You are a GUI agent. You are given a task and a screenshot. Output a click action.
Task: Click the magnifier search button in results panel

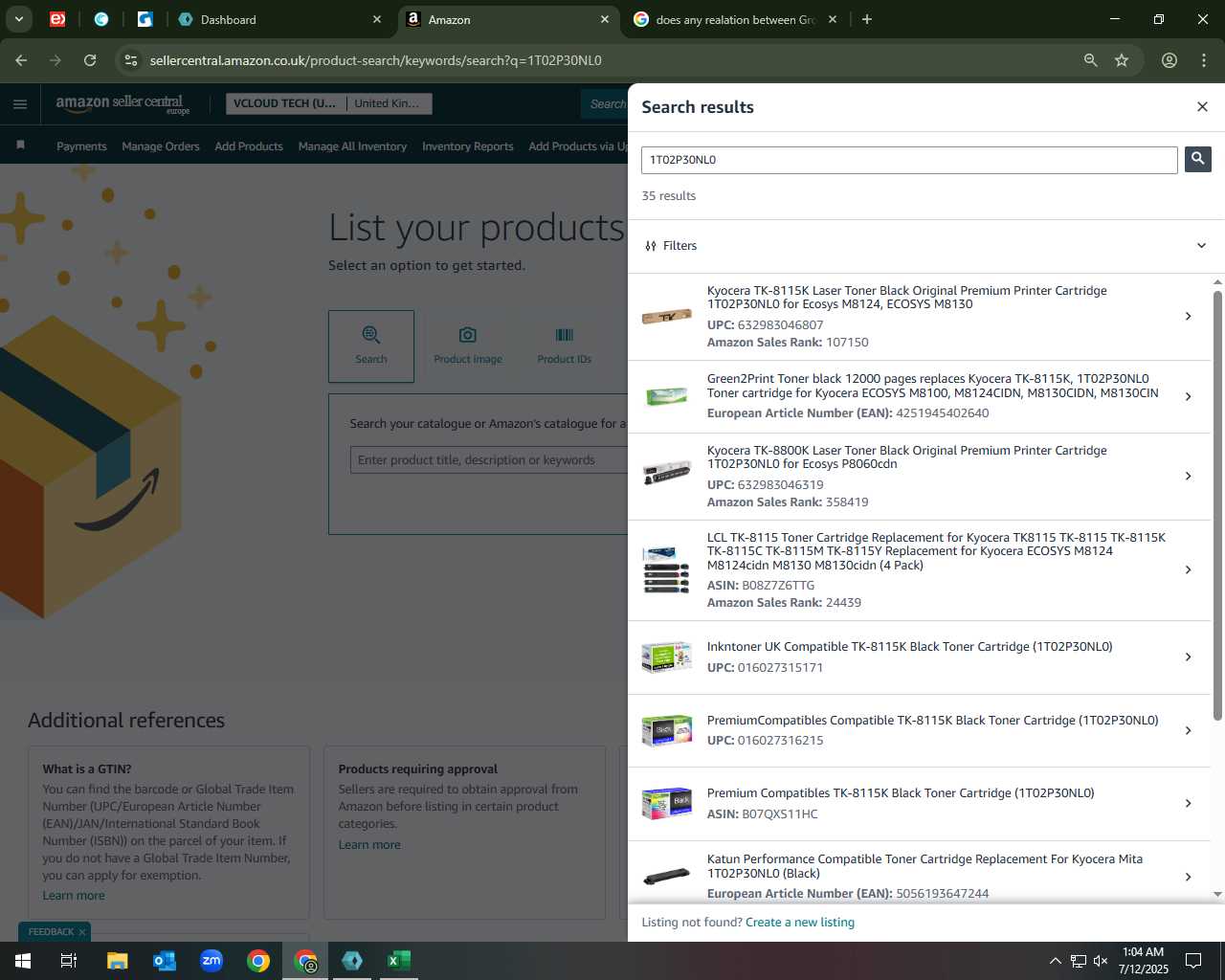1197,159
